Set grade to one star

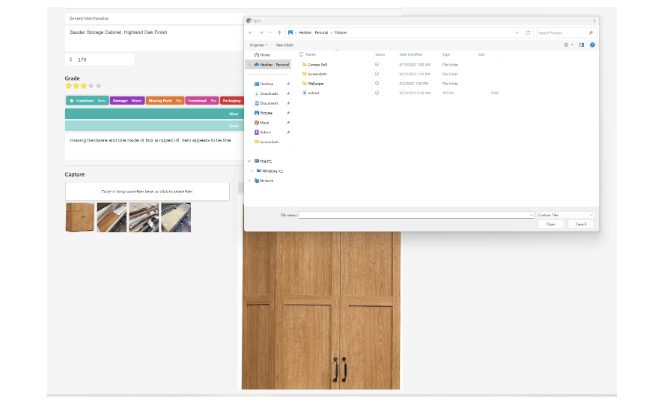[x=69, y=86]
